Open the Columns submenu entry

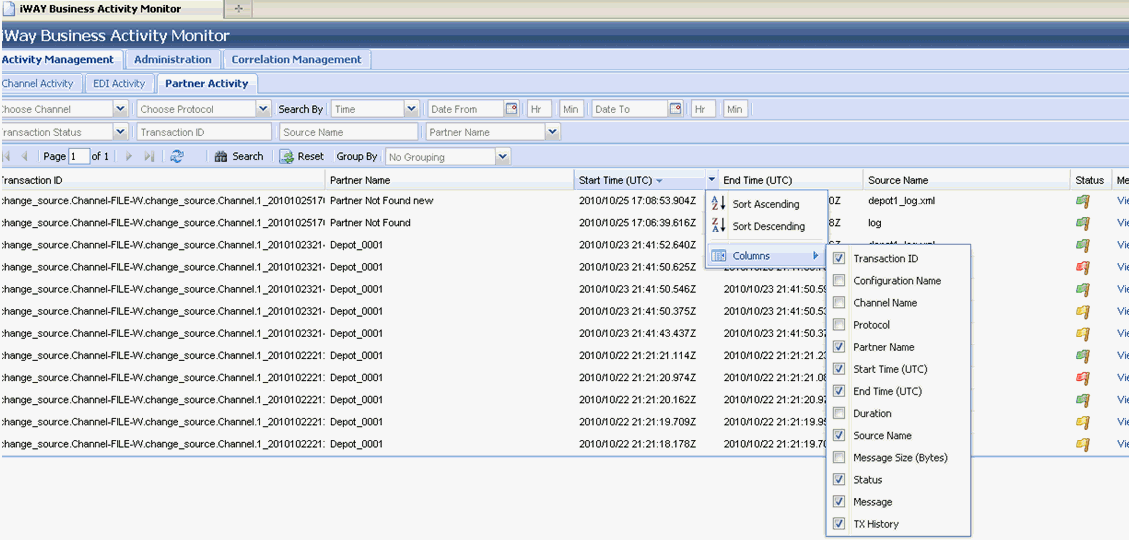766,256
